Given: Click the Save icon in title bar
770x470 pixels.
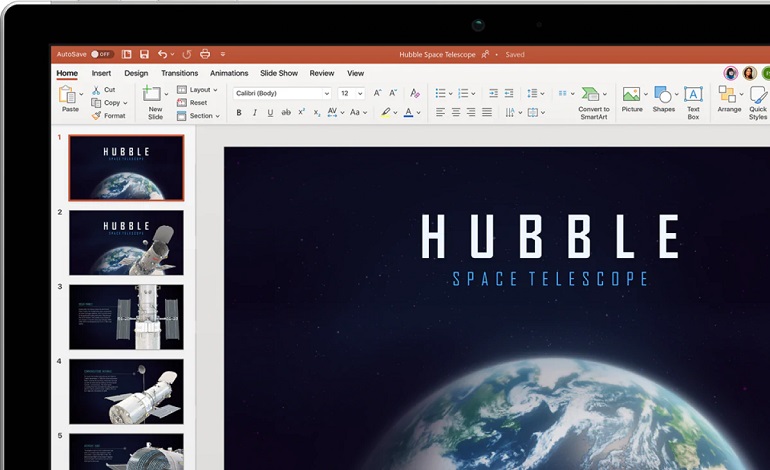Looking at the screenshot, I should pos(144,54).
